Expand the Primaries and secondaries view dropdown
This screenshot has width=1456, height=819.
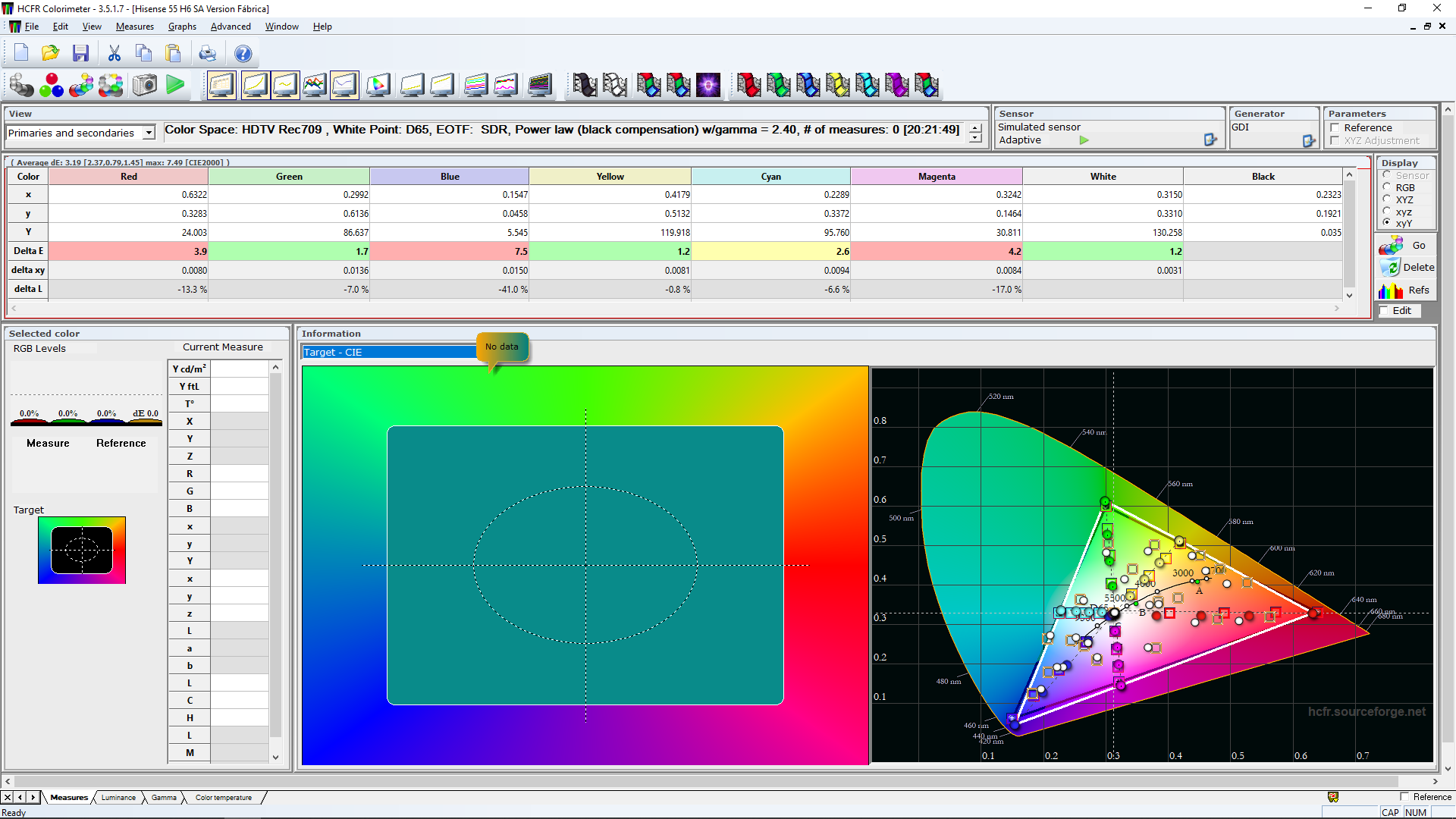[x=149, y=133]
